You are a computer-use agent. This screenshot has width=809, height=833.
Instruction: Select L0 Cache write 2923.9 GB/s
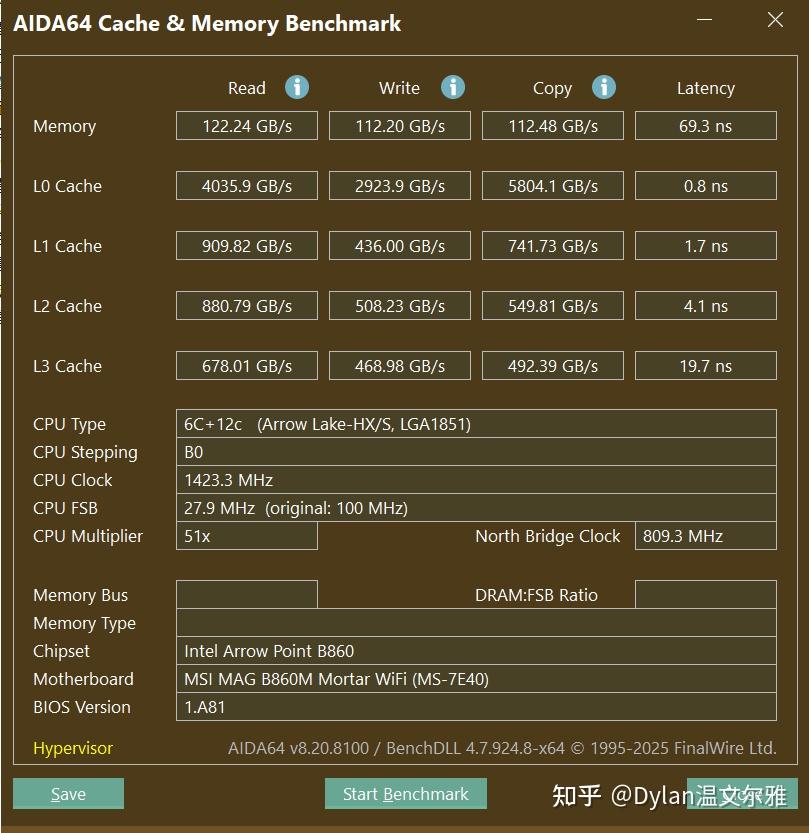[400, 186]
